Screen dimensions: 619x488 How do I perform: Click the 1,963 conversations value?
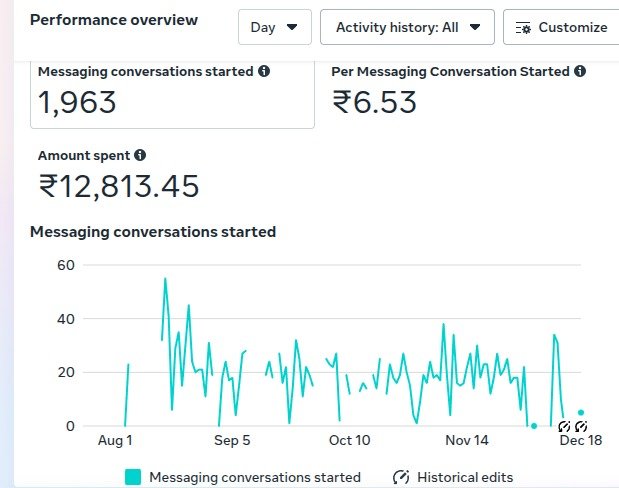tap(77, 102)
